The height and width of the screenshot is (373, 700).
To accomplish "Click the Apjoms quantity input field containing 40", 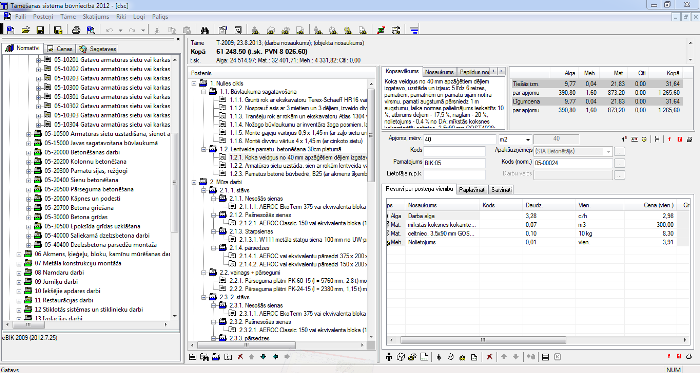I will pyautogui.click(x=459, y=140).
